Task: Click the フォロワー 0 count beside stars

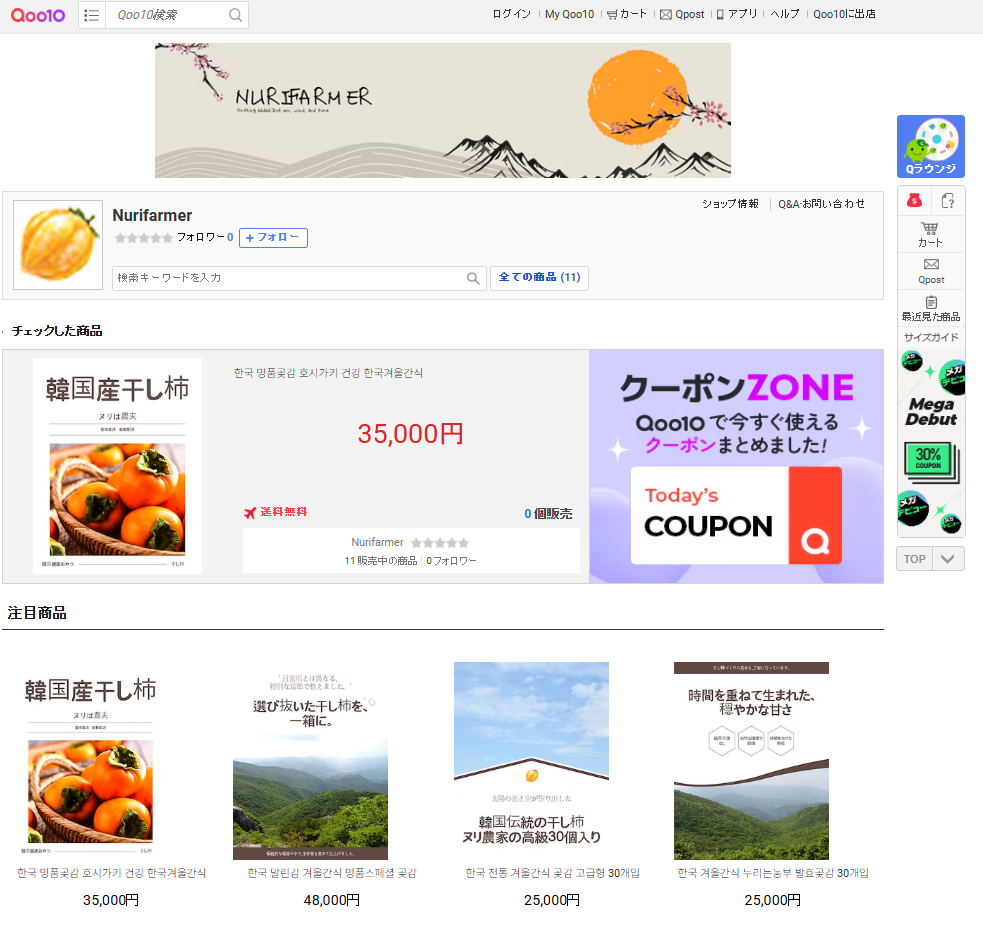Action: point(205,237)
